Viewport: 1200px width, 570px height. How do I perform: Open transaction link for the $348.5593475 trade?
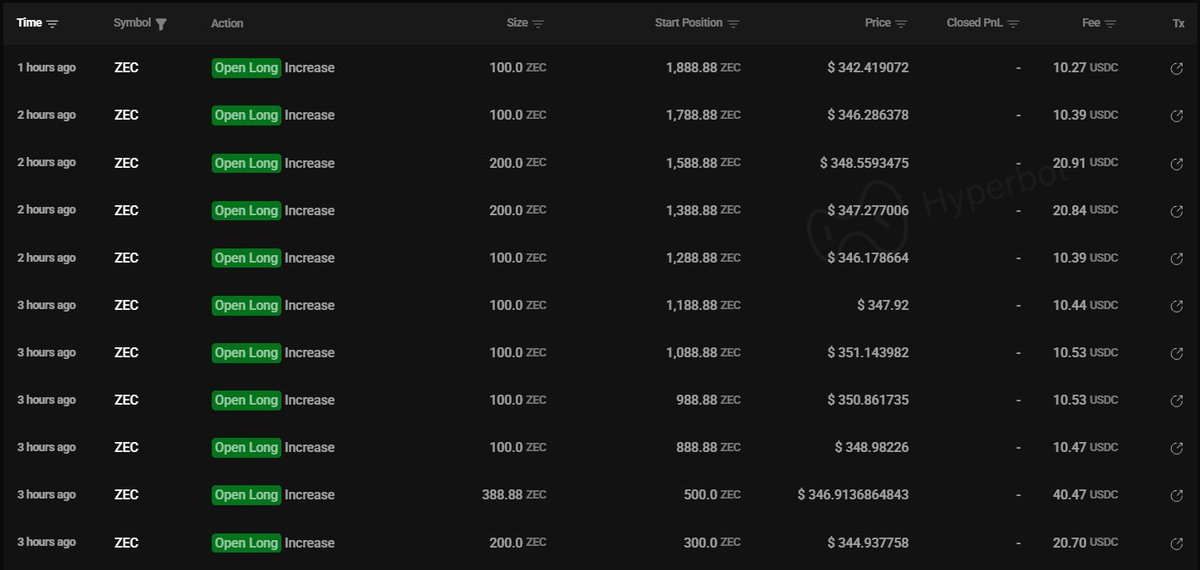(1177, 163)
